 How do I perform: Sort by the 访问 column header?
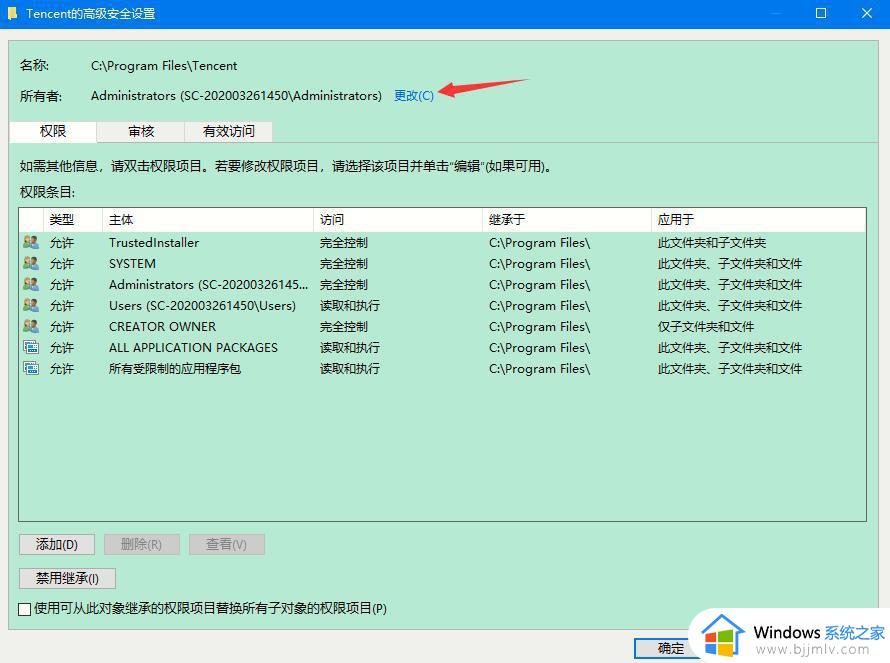pyautogui.click(x=398, y=220)
